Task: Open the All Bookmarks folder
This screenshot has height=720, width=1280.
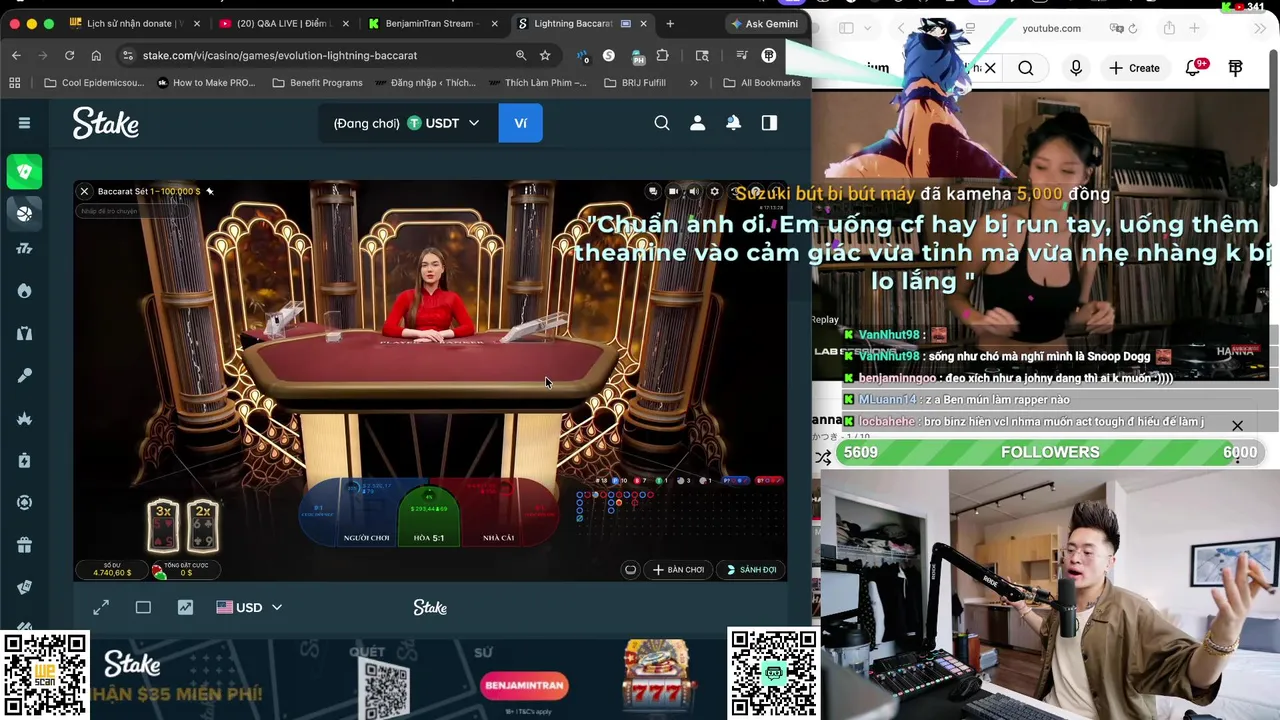Action: pyautogui.click(x=761, y=83)
